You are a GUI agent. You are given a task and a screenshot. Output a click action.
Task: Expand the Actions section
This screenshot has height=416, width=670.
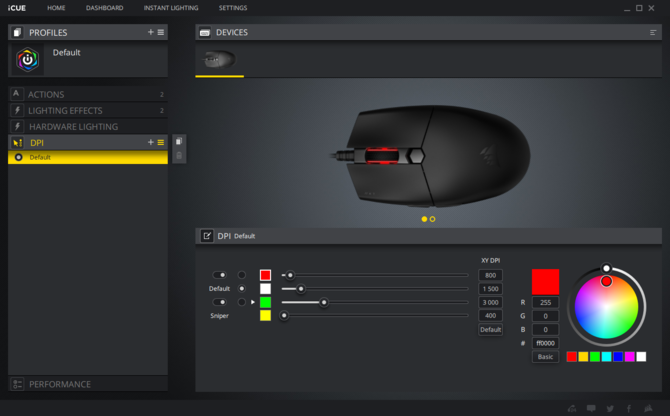88,94
